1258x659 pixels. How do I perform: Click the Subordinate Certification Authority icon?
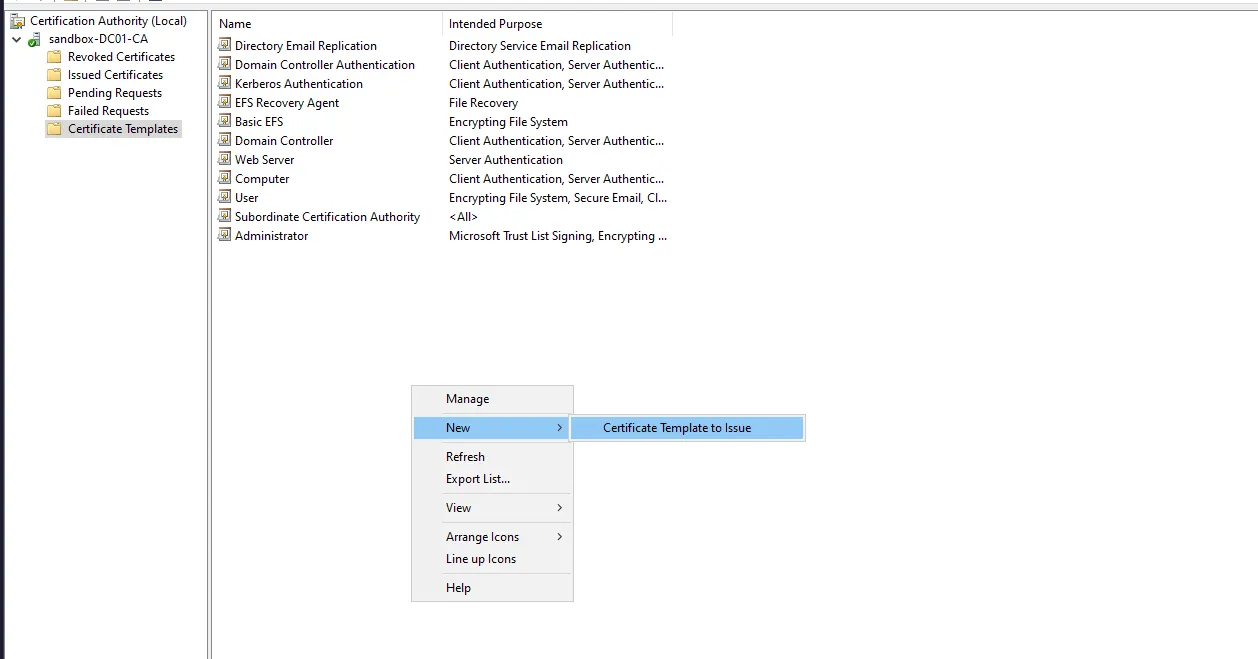click(x=225, y=217)
